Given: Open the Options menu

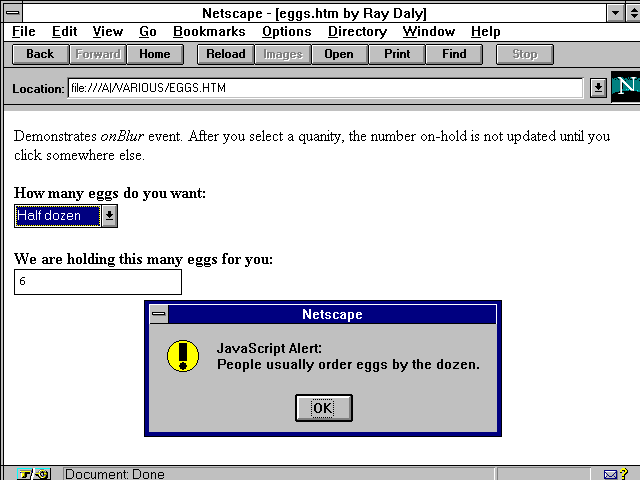Looking at the screenshot, I should coord(286,32).
